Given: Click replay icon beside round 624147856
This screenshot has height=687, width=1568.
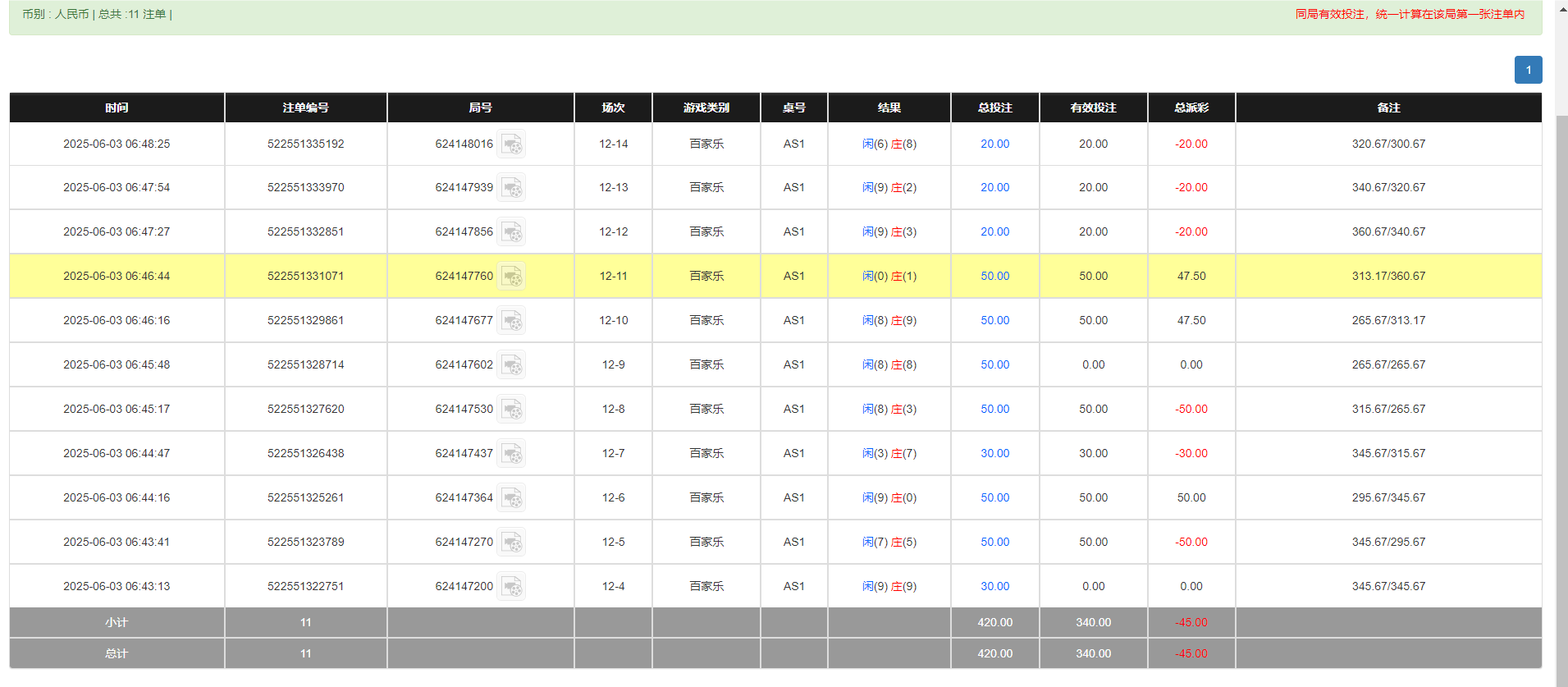Looking at the screenshot, I should pos(511,232).
